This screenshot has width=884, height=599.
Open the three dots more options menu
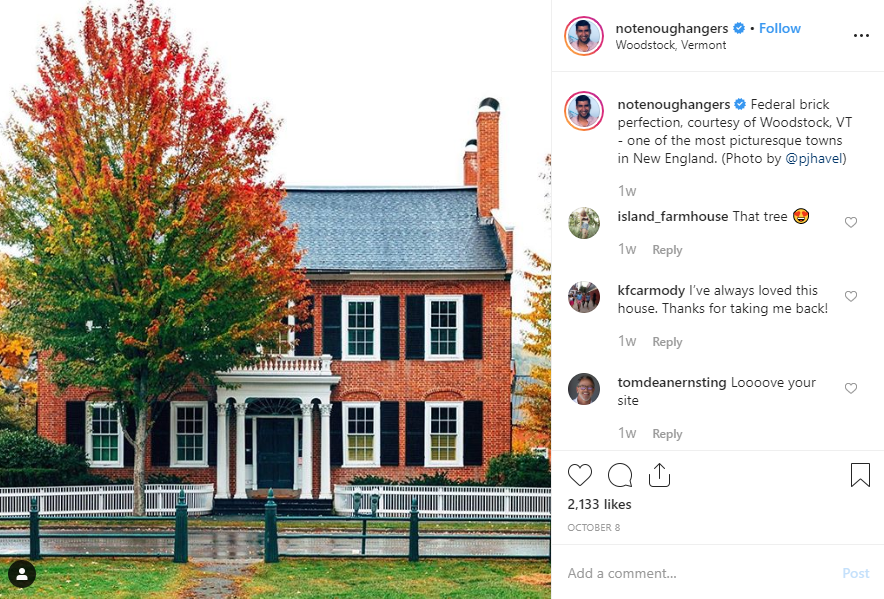(861, 36)
